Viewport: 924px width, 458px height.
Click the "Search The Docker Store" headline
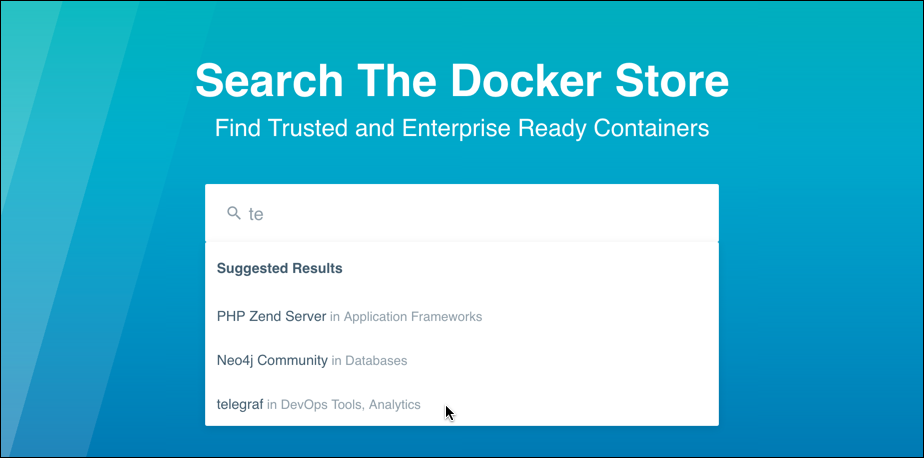(462, 80)
